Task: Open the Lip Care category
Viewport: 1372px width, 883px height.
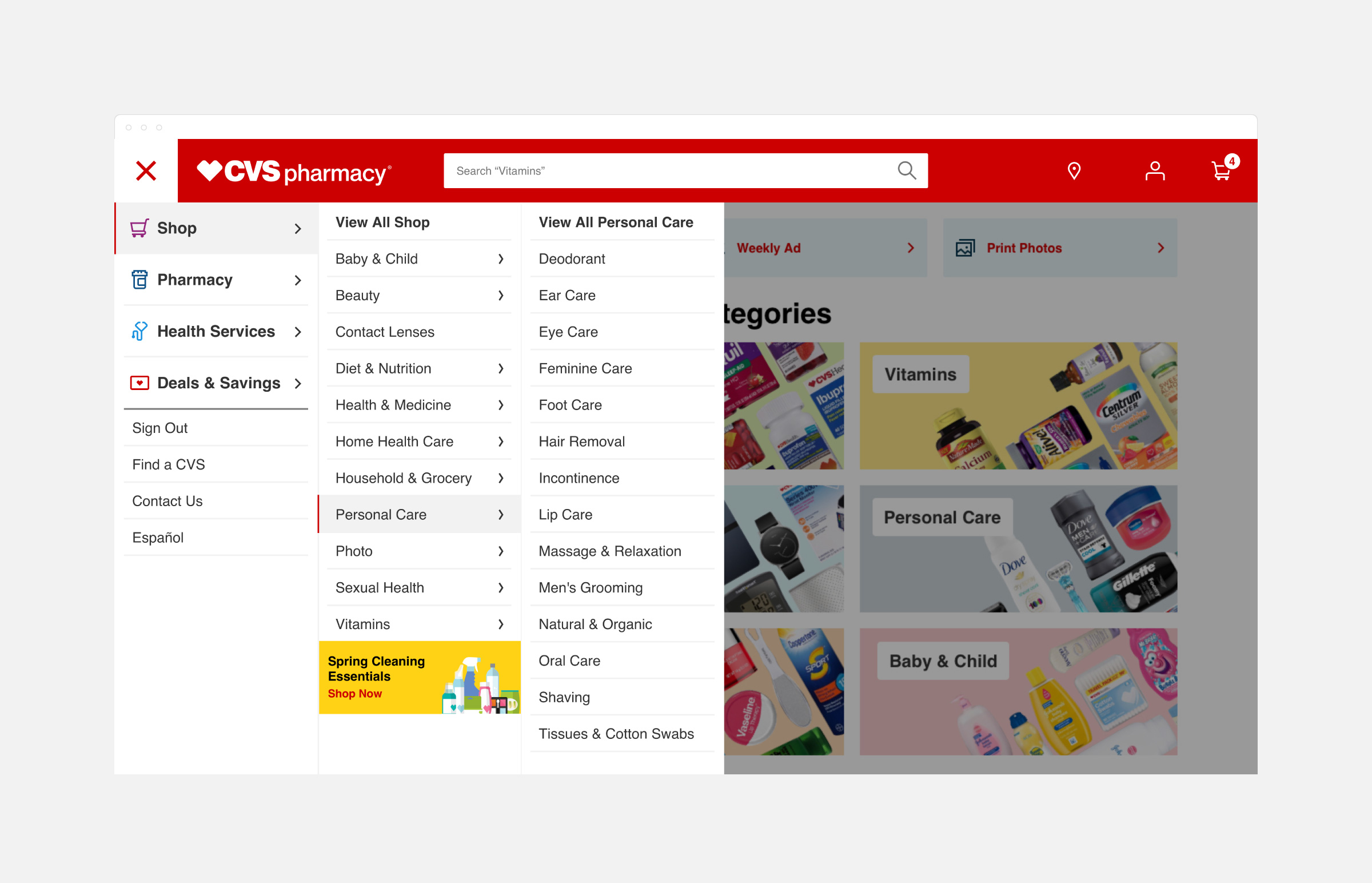Action: [623, 515]
